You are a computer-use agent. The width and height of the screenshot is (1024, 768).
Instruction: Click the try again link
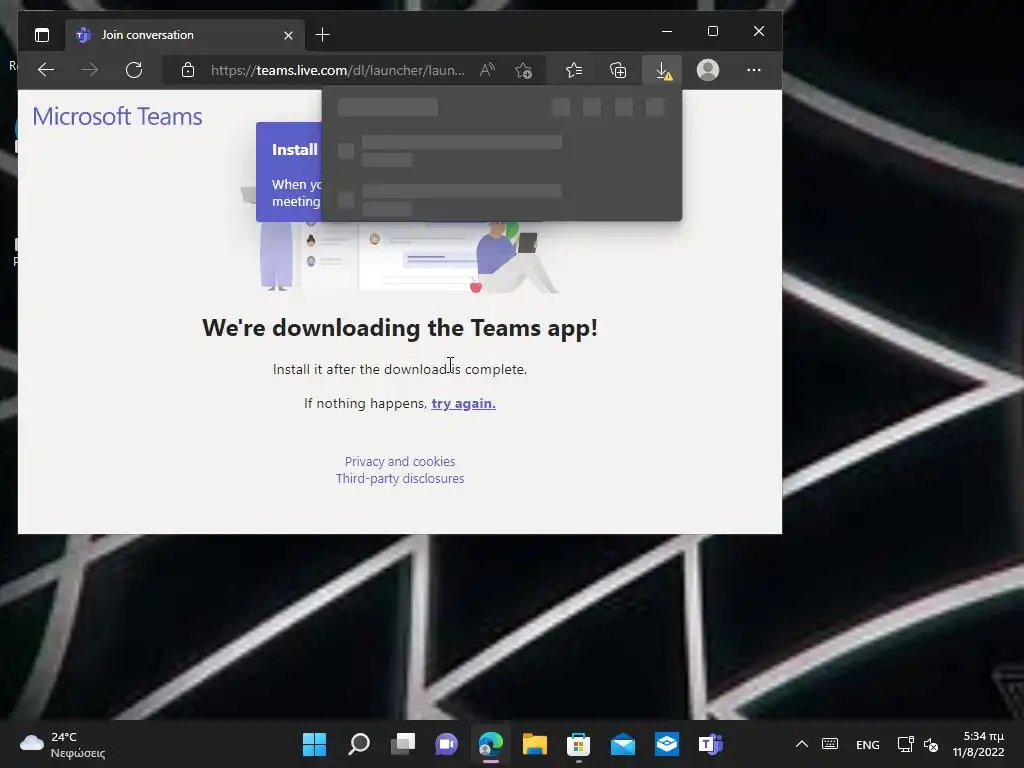click(464, 404)
